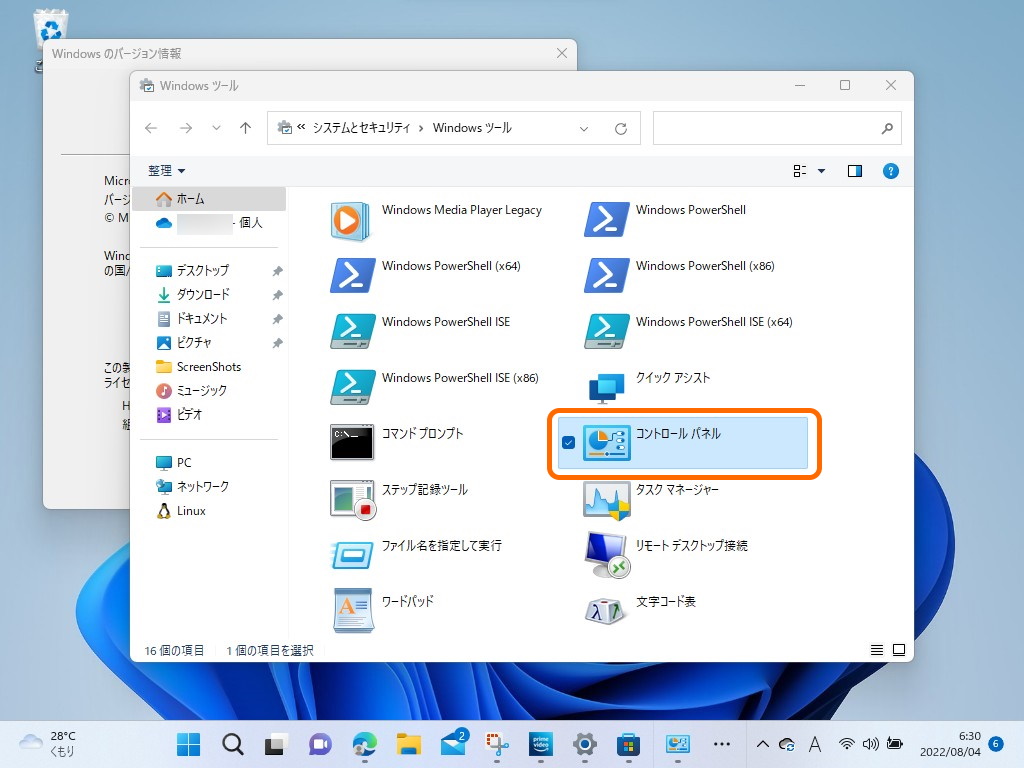The width and height of the screenshot is (1024, 768).
Task: Open the クイック アシスト icon
Action: [x=607, y=388]
